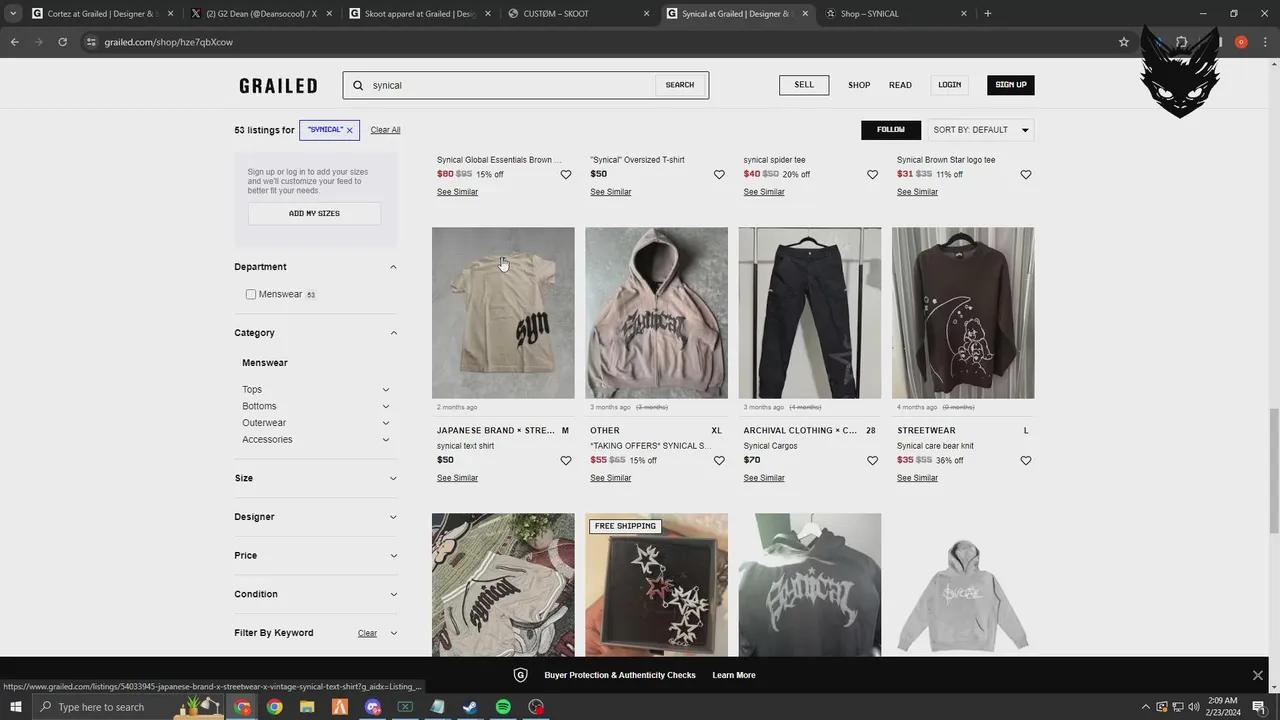Expand the Size filter section
The height and width of the screenshot is (720, 1280).
click(x=392, y=478)
